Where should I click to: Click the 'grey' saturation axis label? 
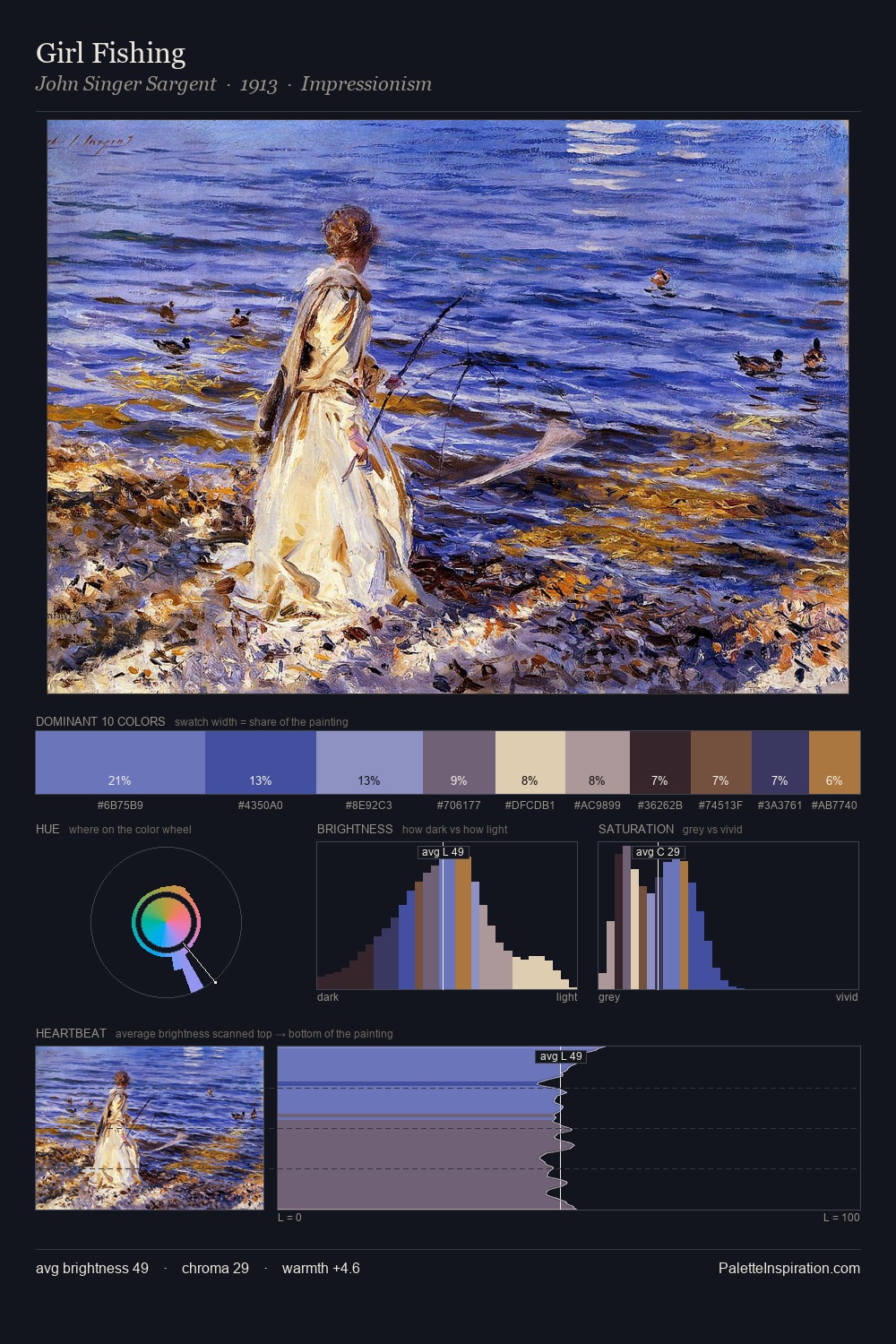(609, 997)
